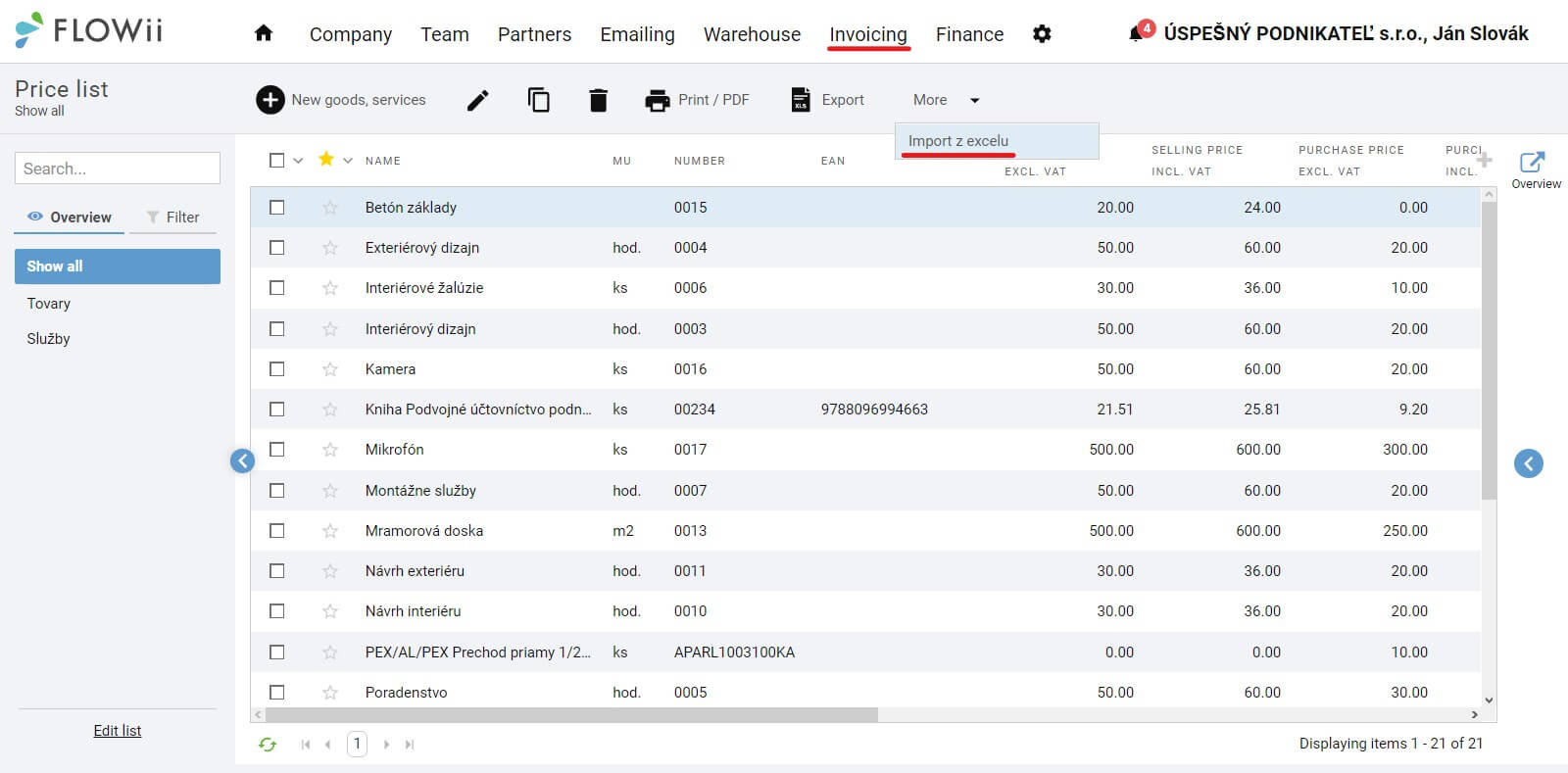The image size is (1568, 773).
Task: Check the Kamera row checkbox
Action: (277, 369)
